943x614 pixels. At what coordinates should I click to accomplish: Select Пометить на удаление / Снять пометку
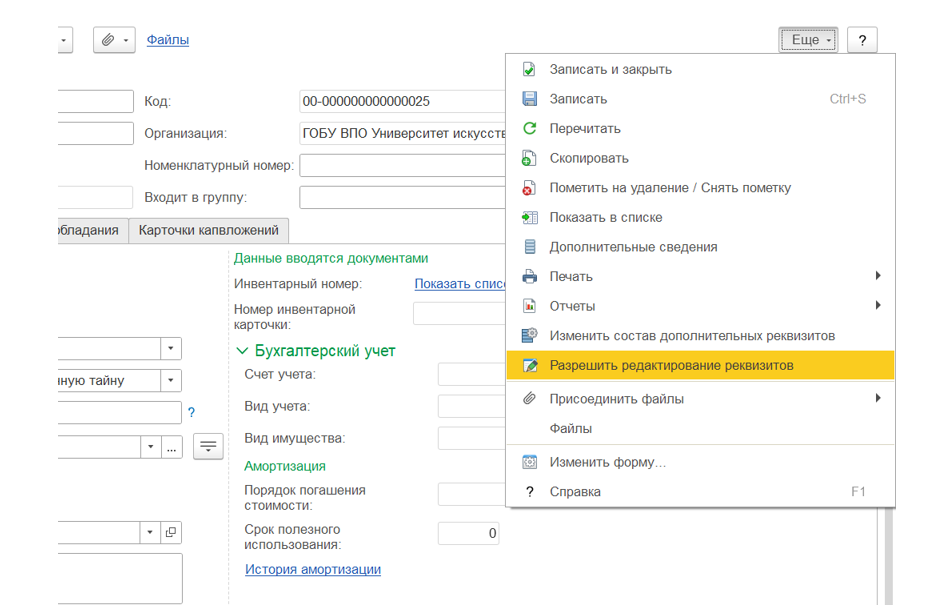[x=700, y=188]
